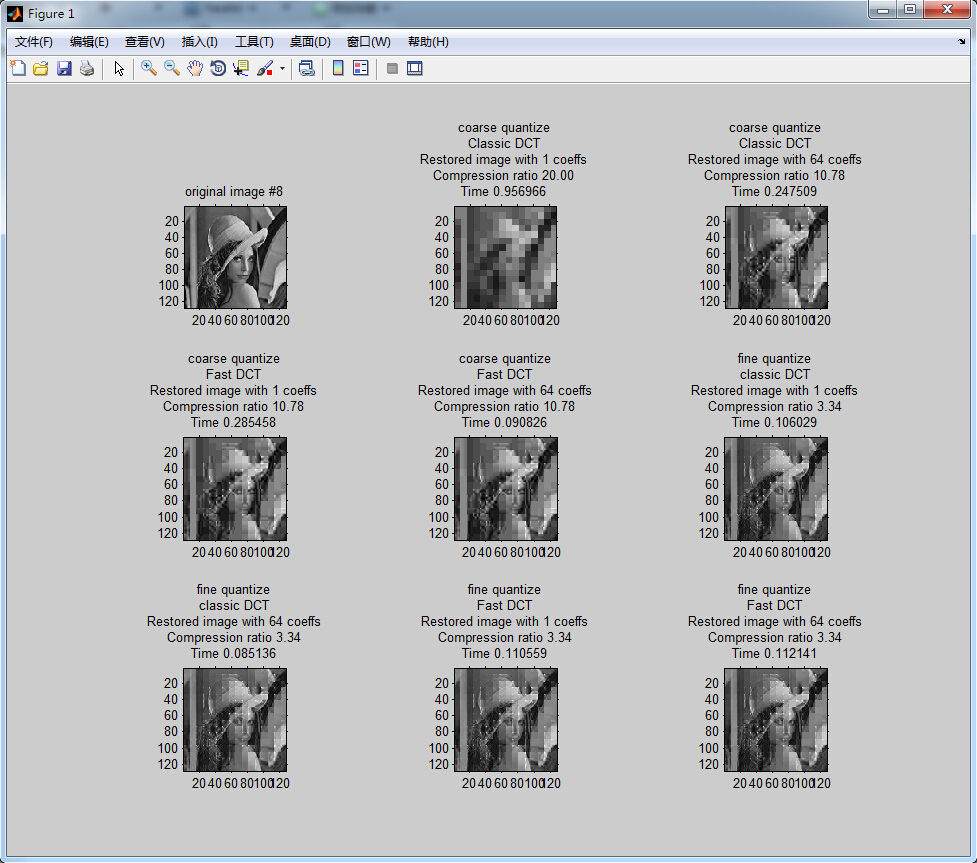Open the 窗口(W) menu
Screen dimensions: 977x863
pos(368,42)
